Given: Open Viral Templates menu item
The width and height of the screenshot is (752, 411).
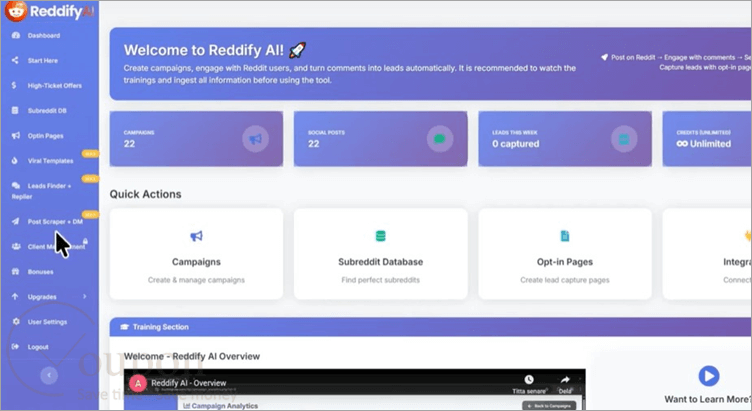Looking at the screenshot, I should click(49, 161).
